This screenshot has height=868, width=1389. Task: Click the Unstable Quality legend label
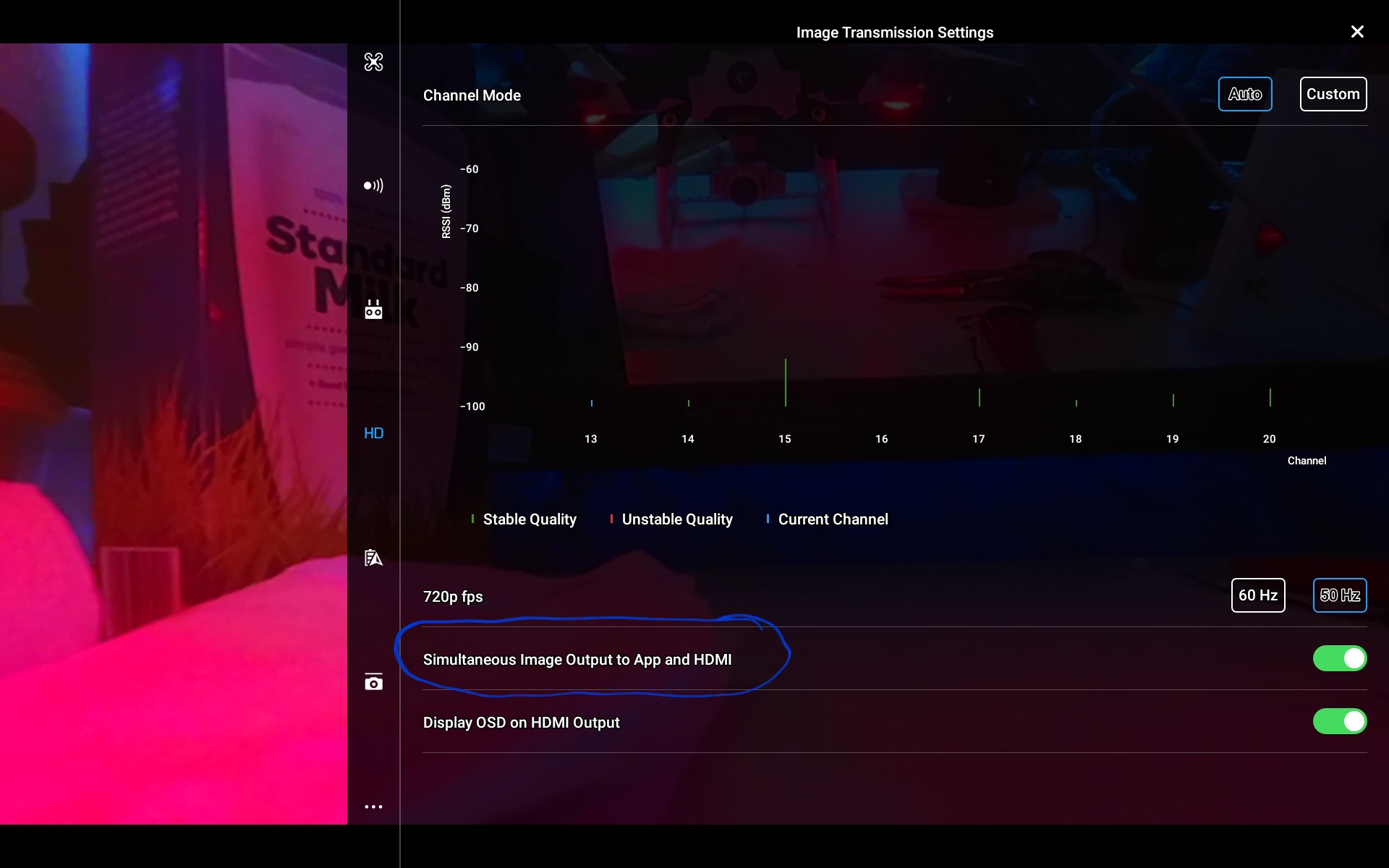tap(677, 519)
